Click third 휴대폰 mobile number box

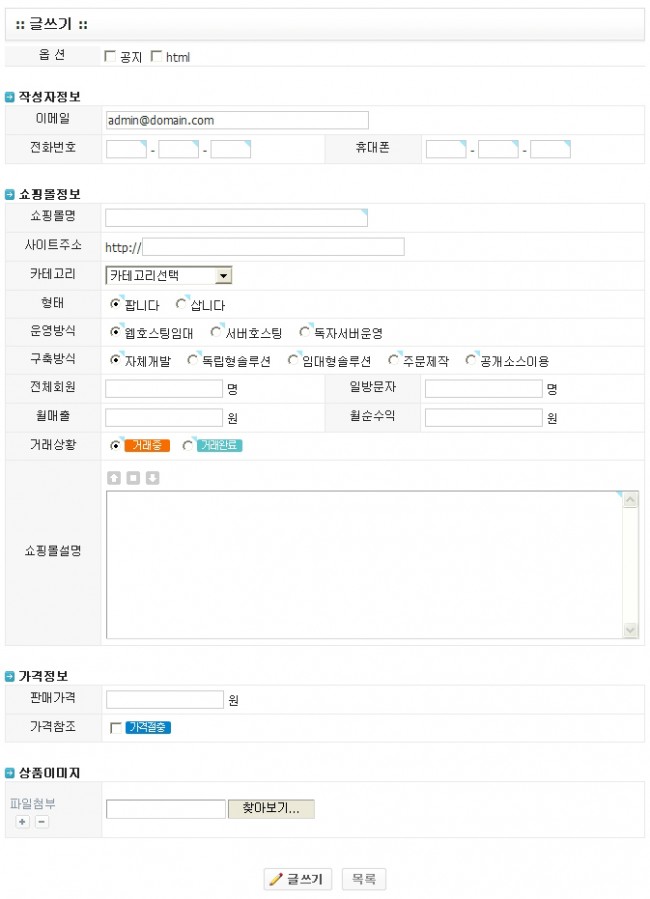550,149
